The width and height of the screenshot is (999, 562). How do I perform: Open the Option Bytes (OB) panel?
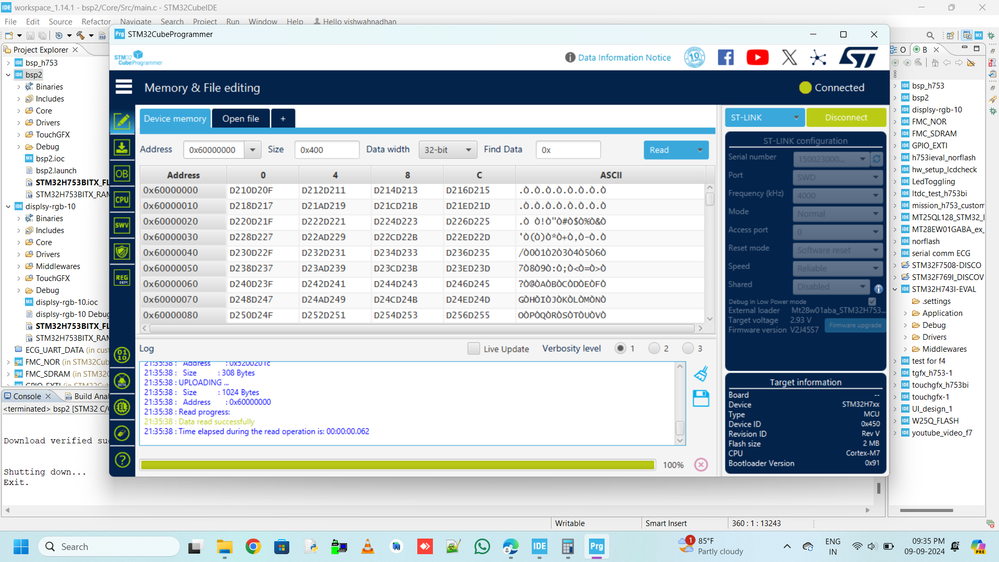(122, 173)
